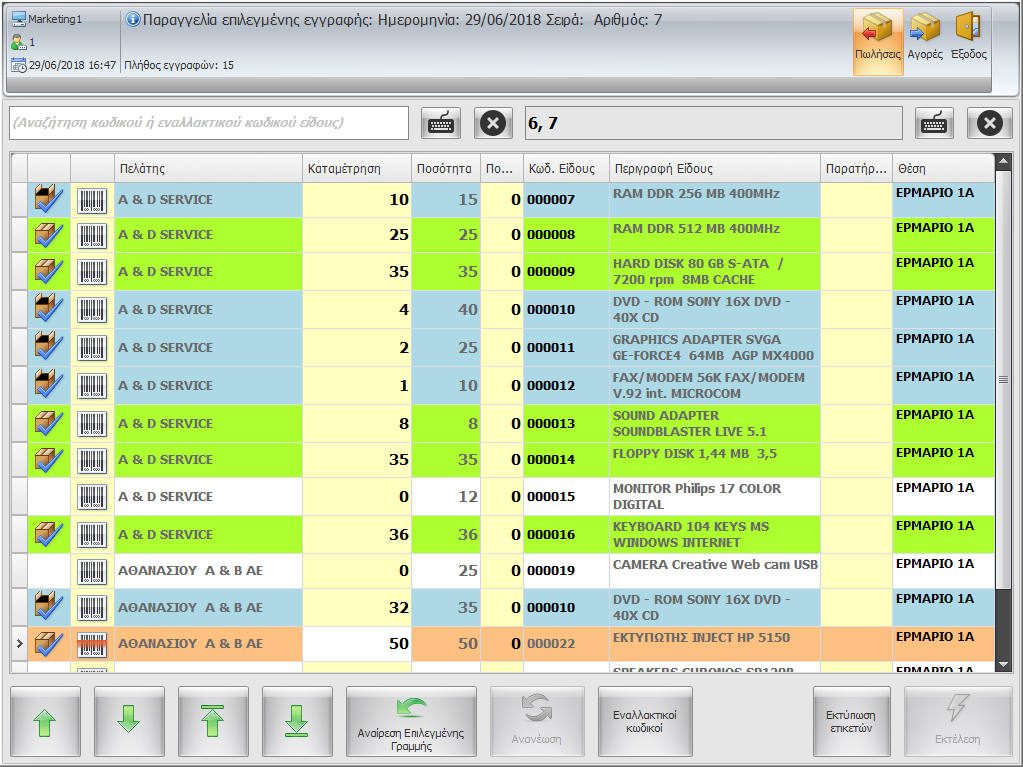Click barcode icon for item 000007
Image resolution: width=1023 pixels, height=767 pixels.
[x=92, y=200]
